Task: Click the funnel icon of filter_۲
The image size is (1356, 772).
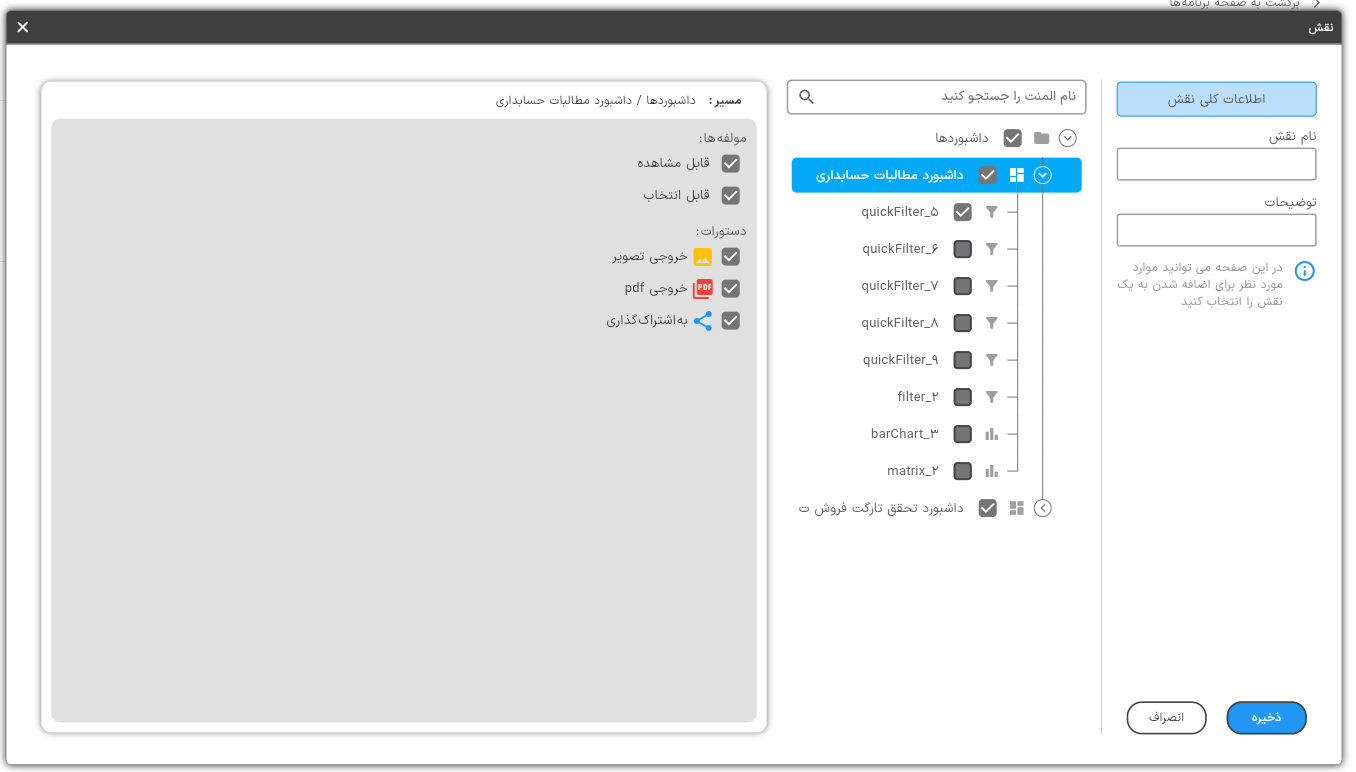Action: 992,397
